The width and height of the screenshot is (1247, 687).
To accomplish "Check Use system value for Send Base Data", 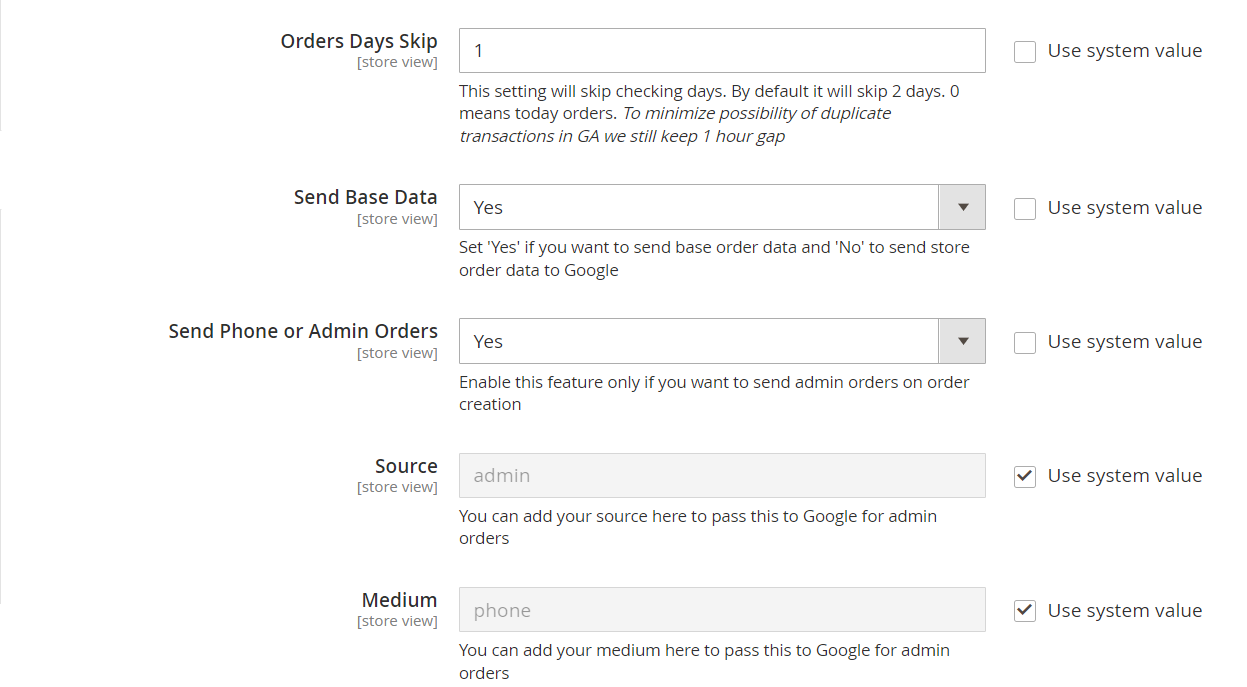I will click(1025, 209).
